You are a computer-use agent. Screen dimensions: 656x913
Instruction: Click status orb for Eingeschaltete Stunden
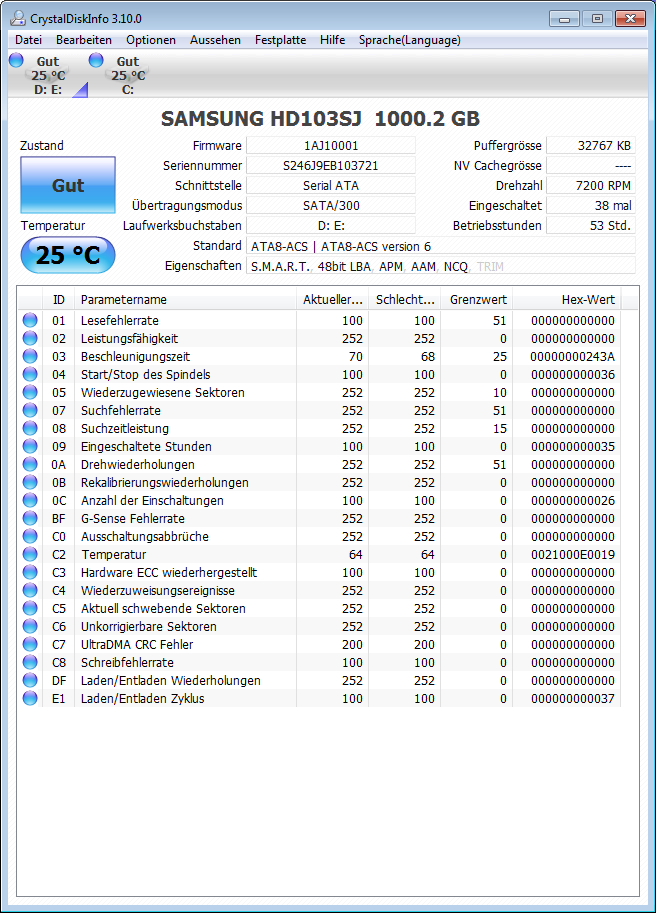point(30,447)
